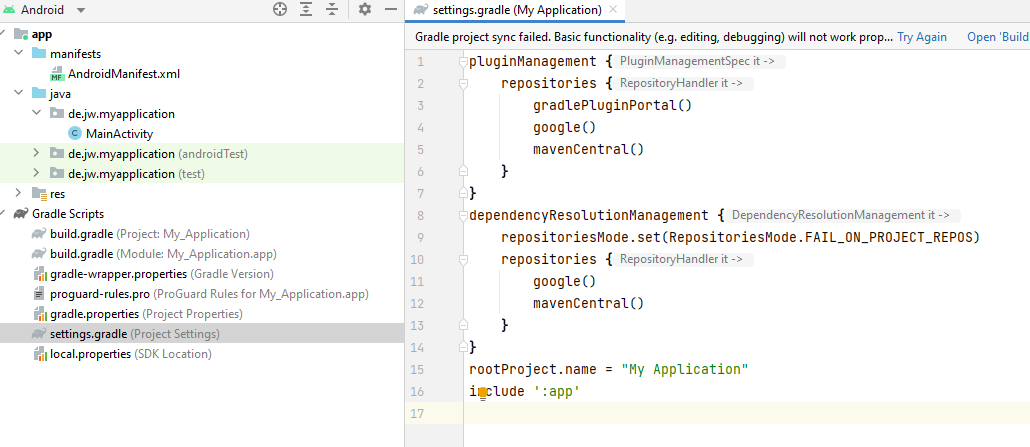Screen dimensions: 1030x447
Task: Select the settings.gradle editor tab
Action: (517, 10)
